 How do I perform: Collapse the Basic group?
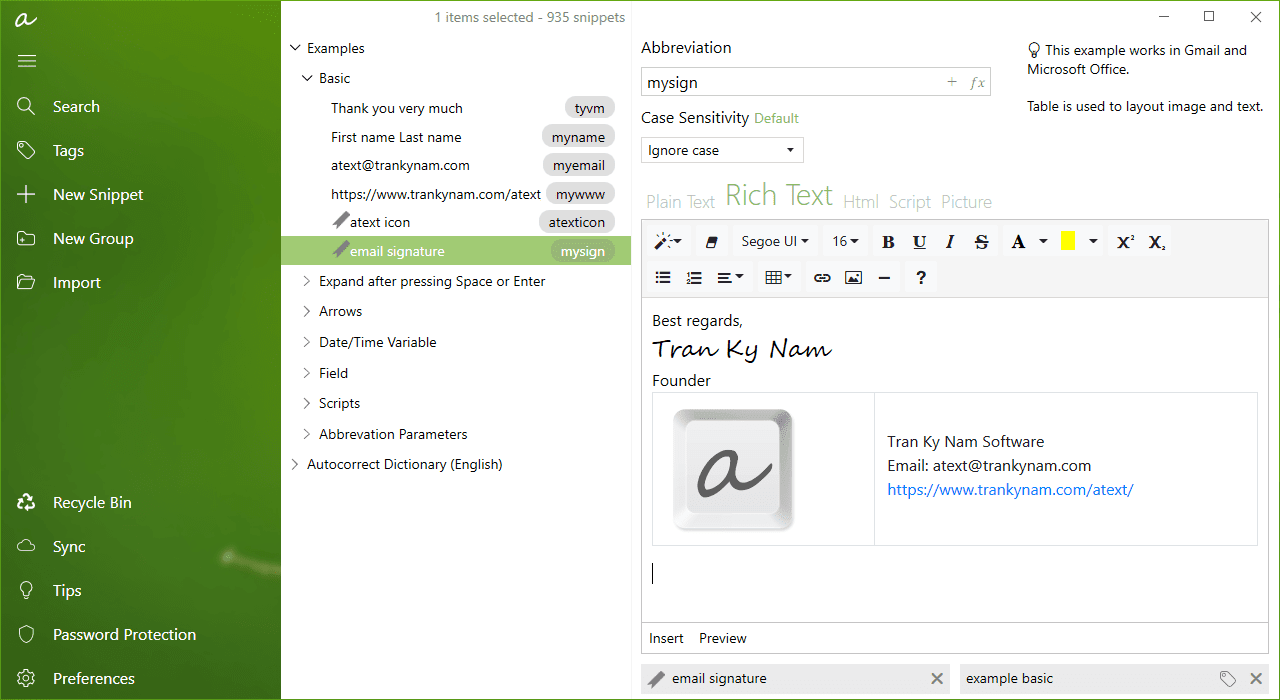pyautogui.click(x=307, y=78)
